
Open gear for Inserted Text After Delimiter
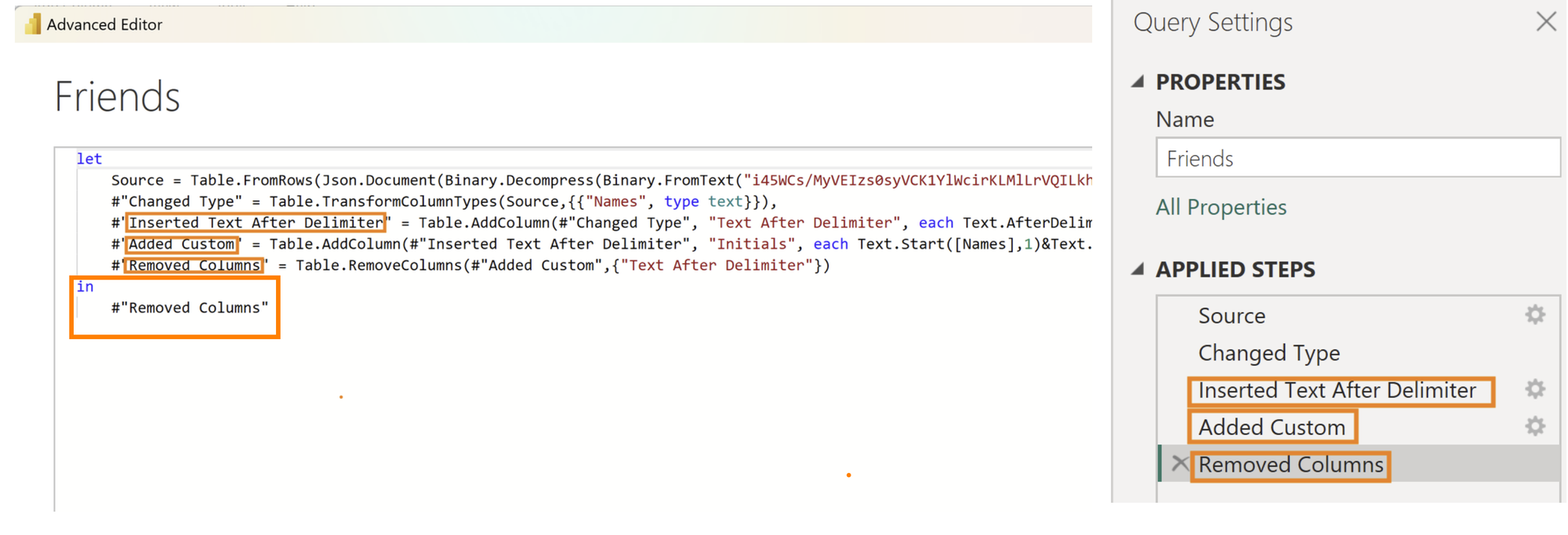click(1534, 389)
